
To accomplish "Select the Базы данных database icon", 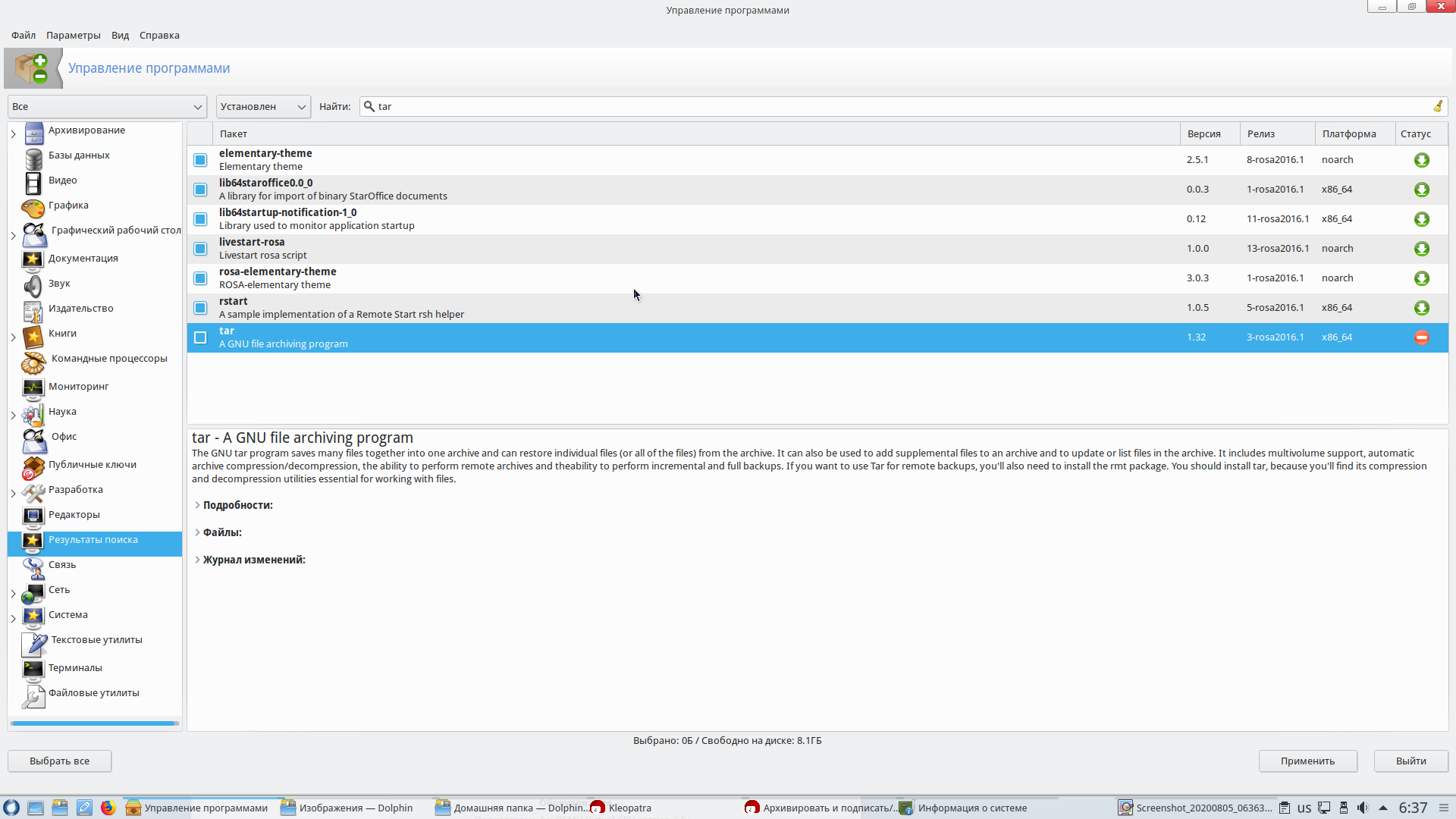I will (x=34, y=158).
